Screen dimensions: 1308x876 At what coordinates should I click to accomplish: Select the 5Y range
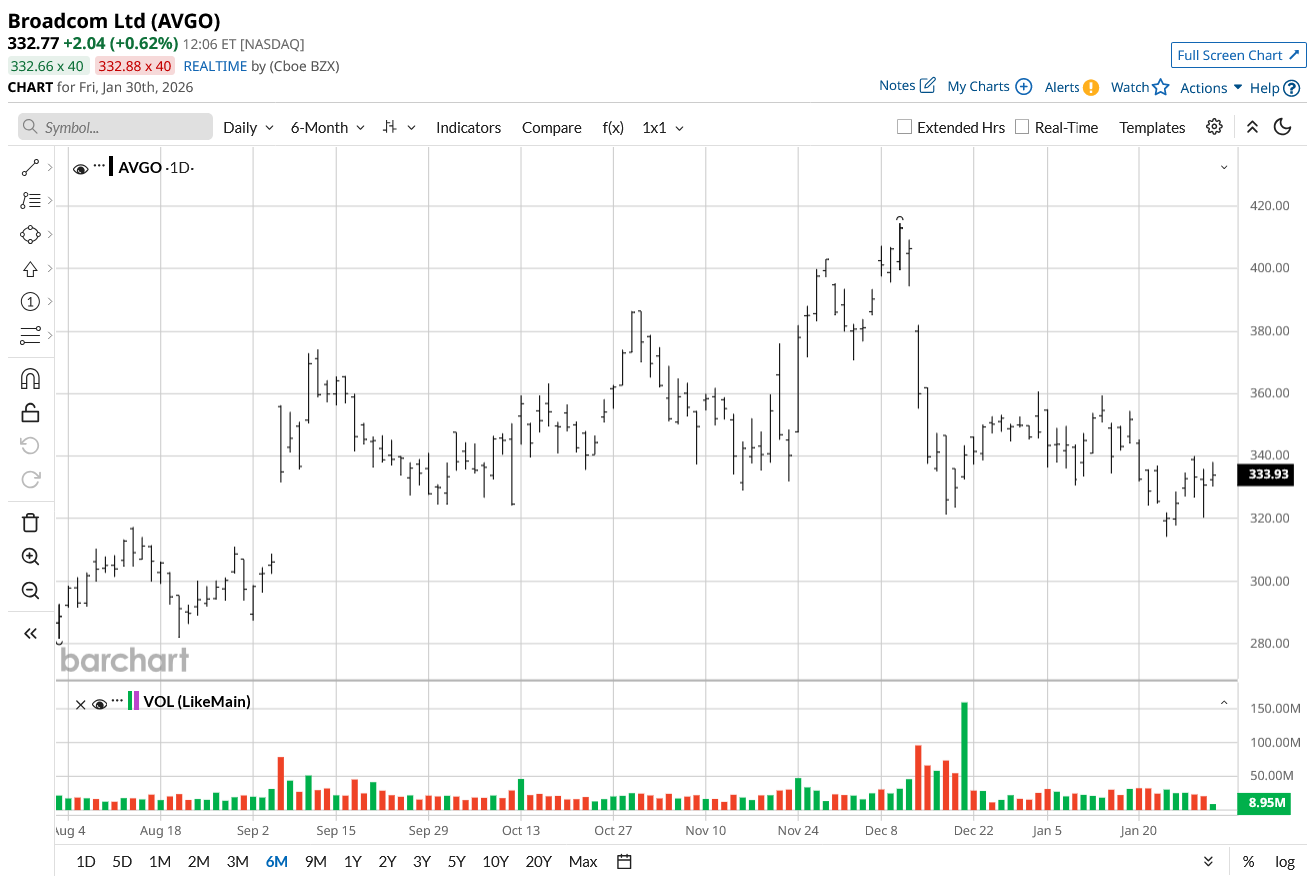click(x=456, y=861)
